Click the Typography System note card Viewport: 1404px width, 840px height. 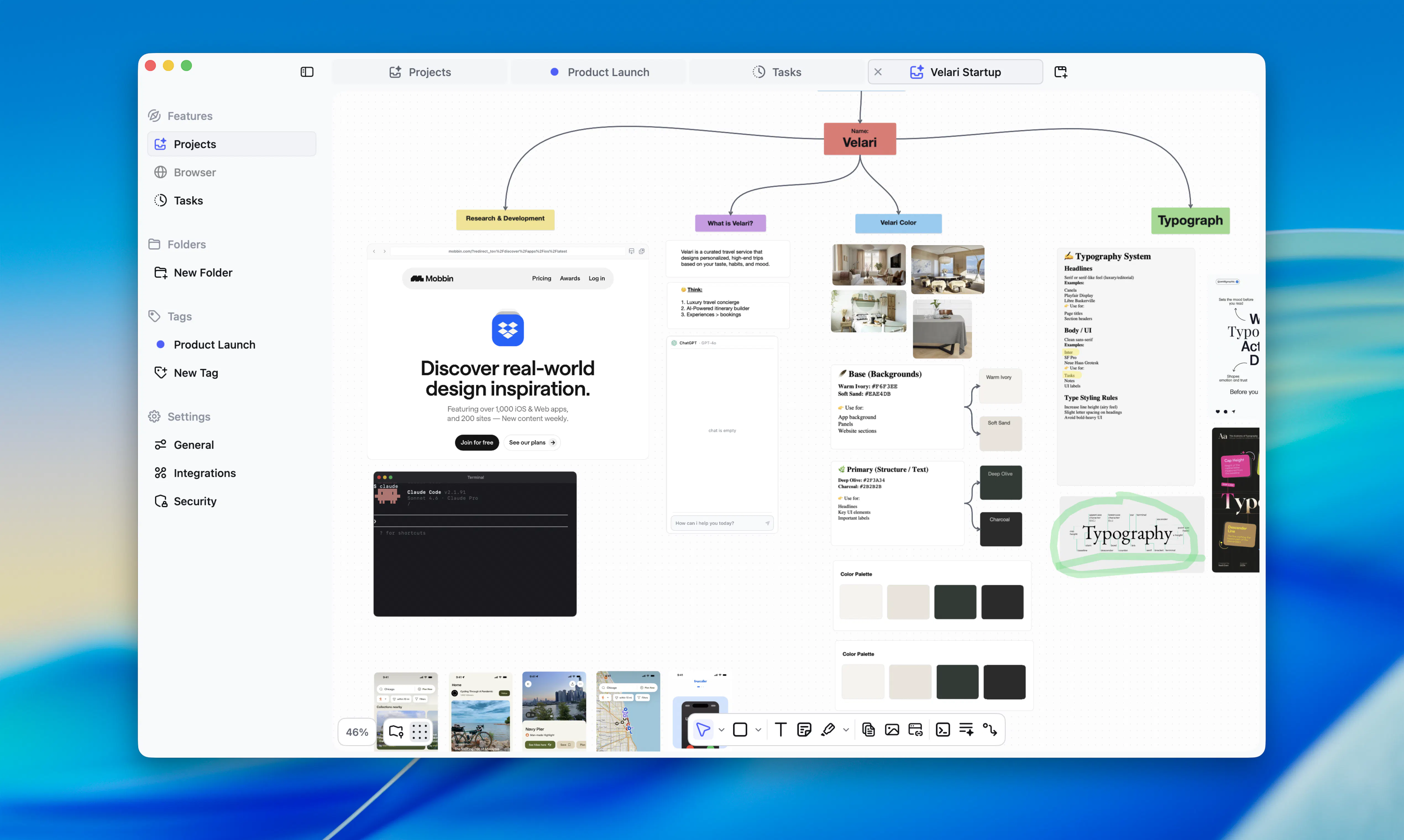pyautogui.click(x=1125, y=367)
